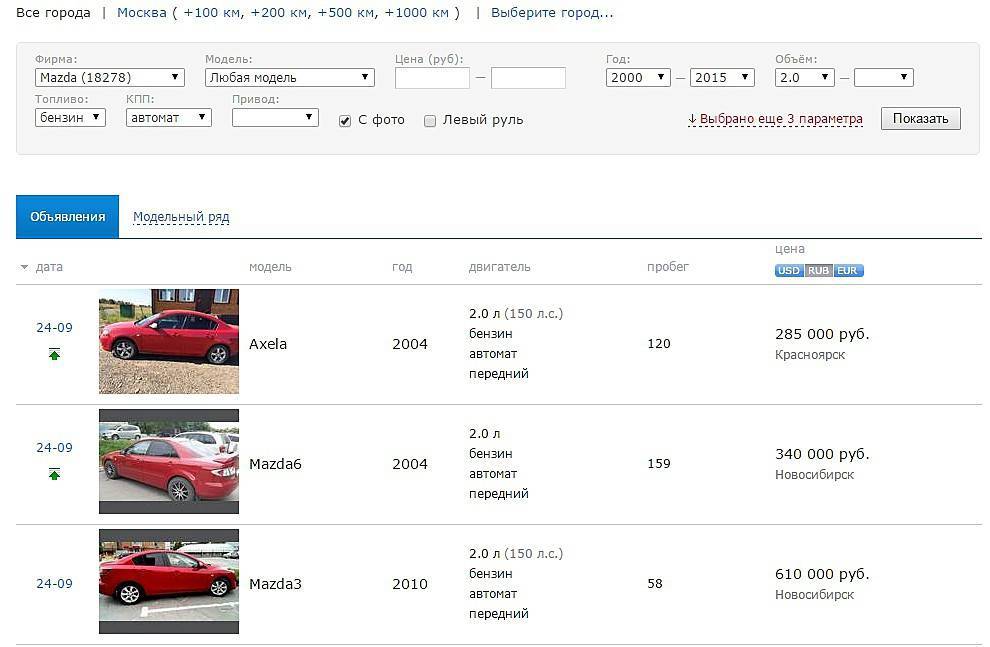
Task: Open the 'Выберите город...' city chooser
Action: click(552, 13)
